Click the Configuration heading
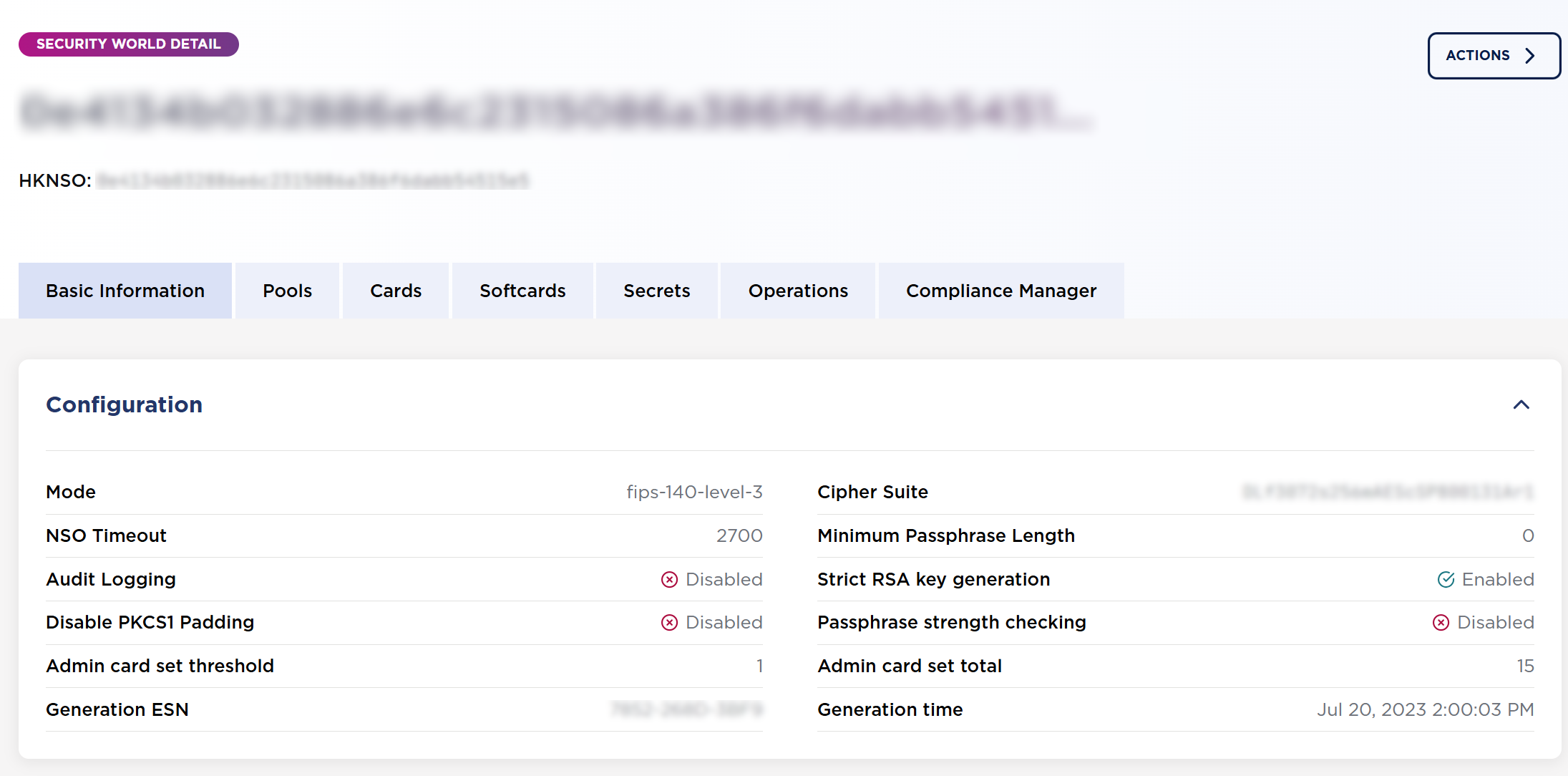The image size is (1568, 776). [125, 404]
